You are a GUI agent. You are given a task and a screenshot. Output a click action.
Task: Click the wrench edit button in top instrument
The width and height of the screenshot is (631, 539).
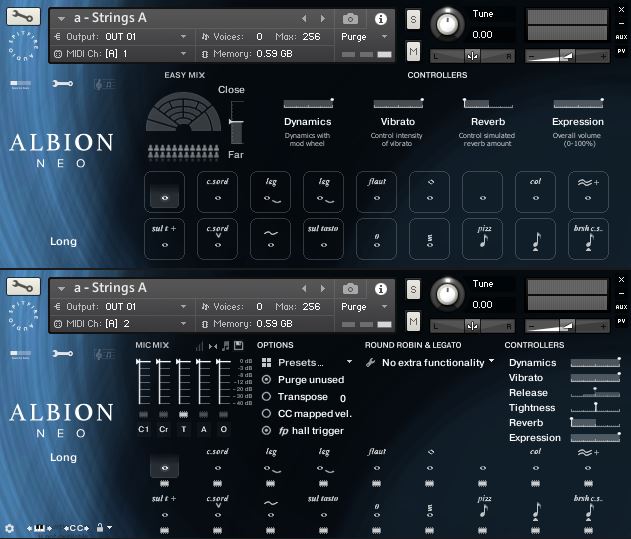pos(23,17)
